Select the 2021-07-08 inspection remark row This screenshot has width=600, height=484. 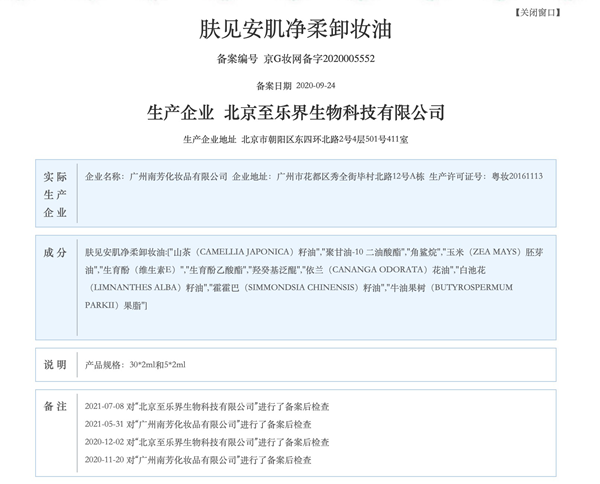click(207, 406)
